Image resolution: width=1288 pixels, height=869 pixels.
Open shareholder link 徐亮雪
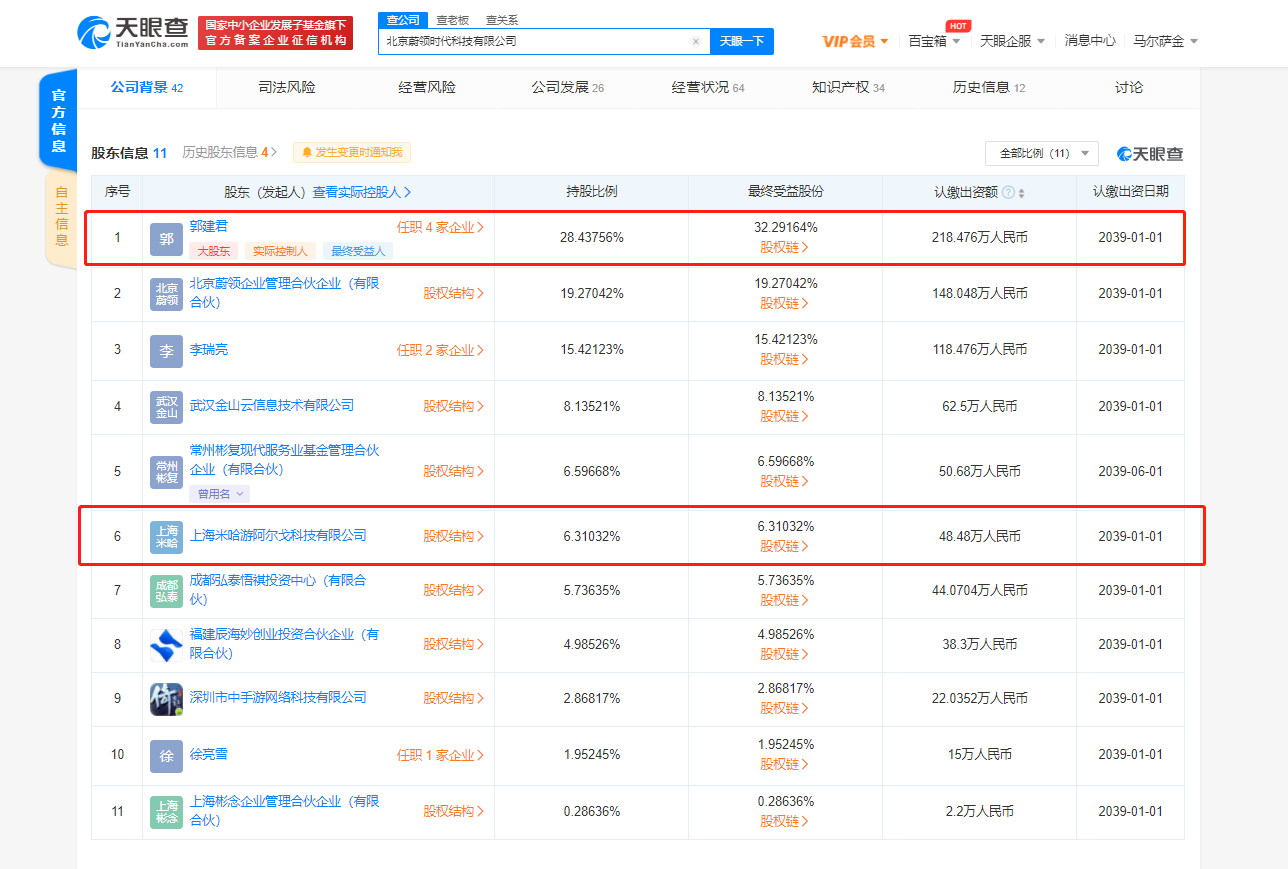pos(208,754)
